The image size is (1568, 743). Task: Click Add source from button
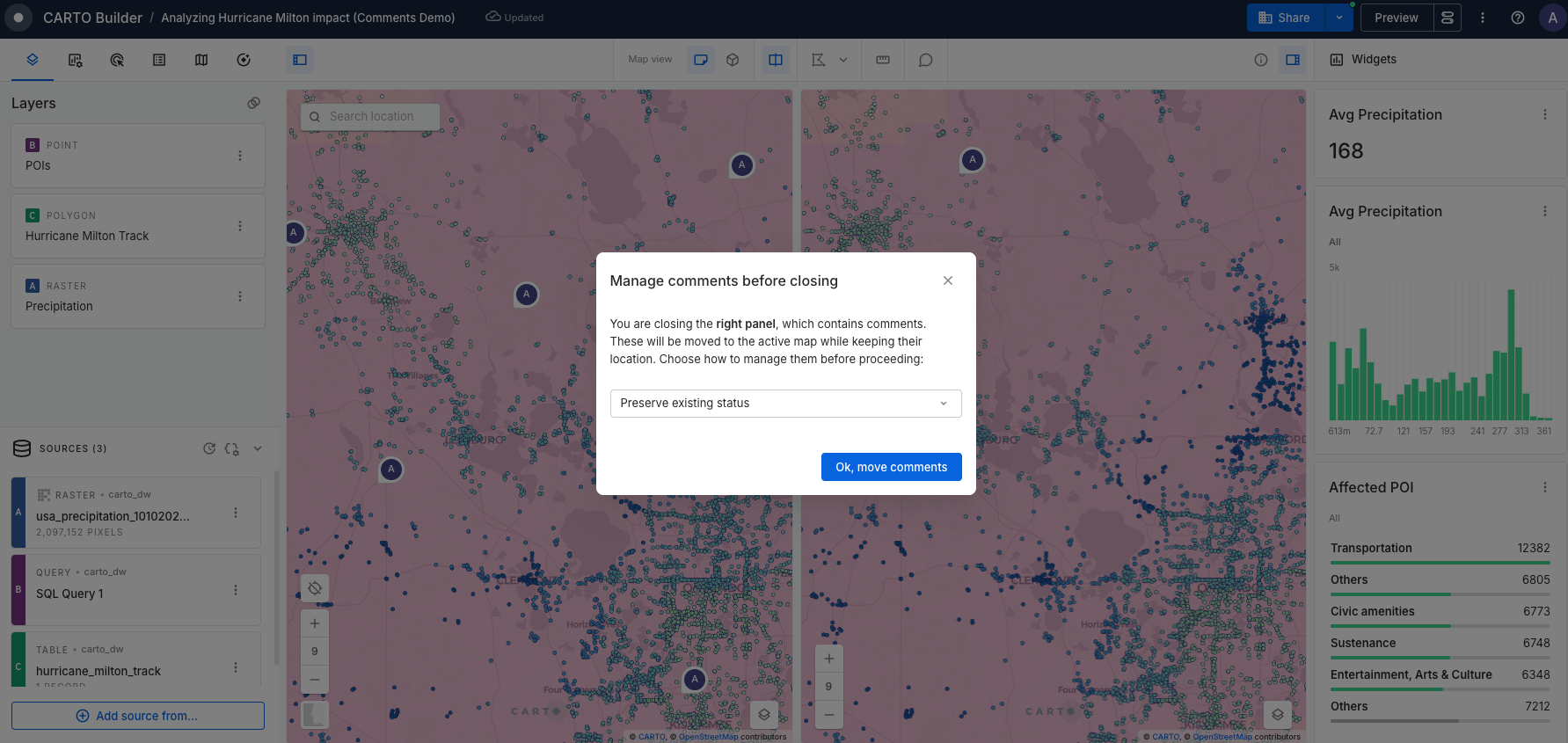click(x=138, y=716)
